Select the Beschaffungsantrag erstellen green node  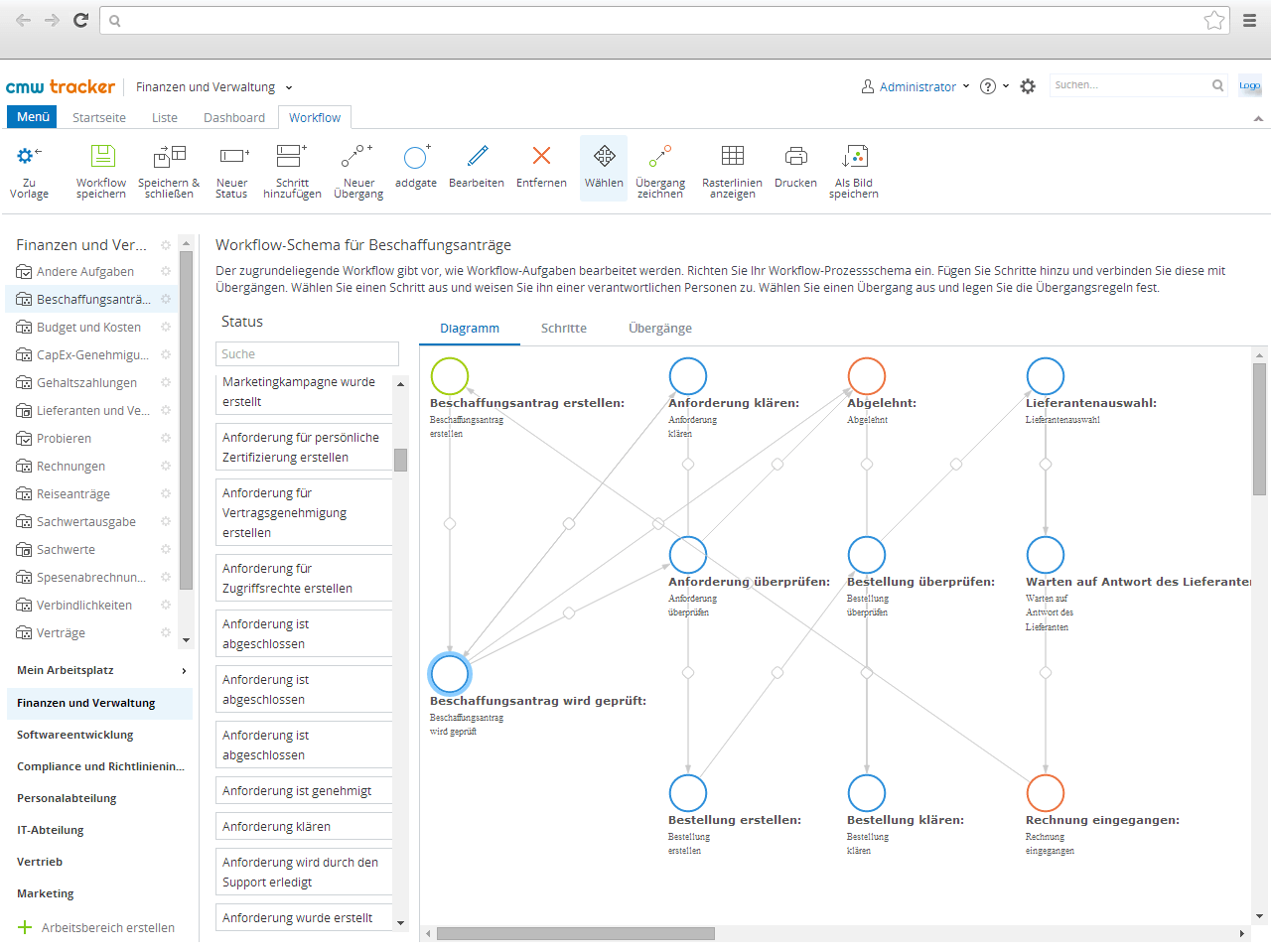point(450,376)
